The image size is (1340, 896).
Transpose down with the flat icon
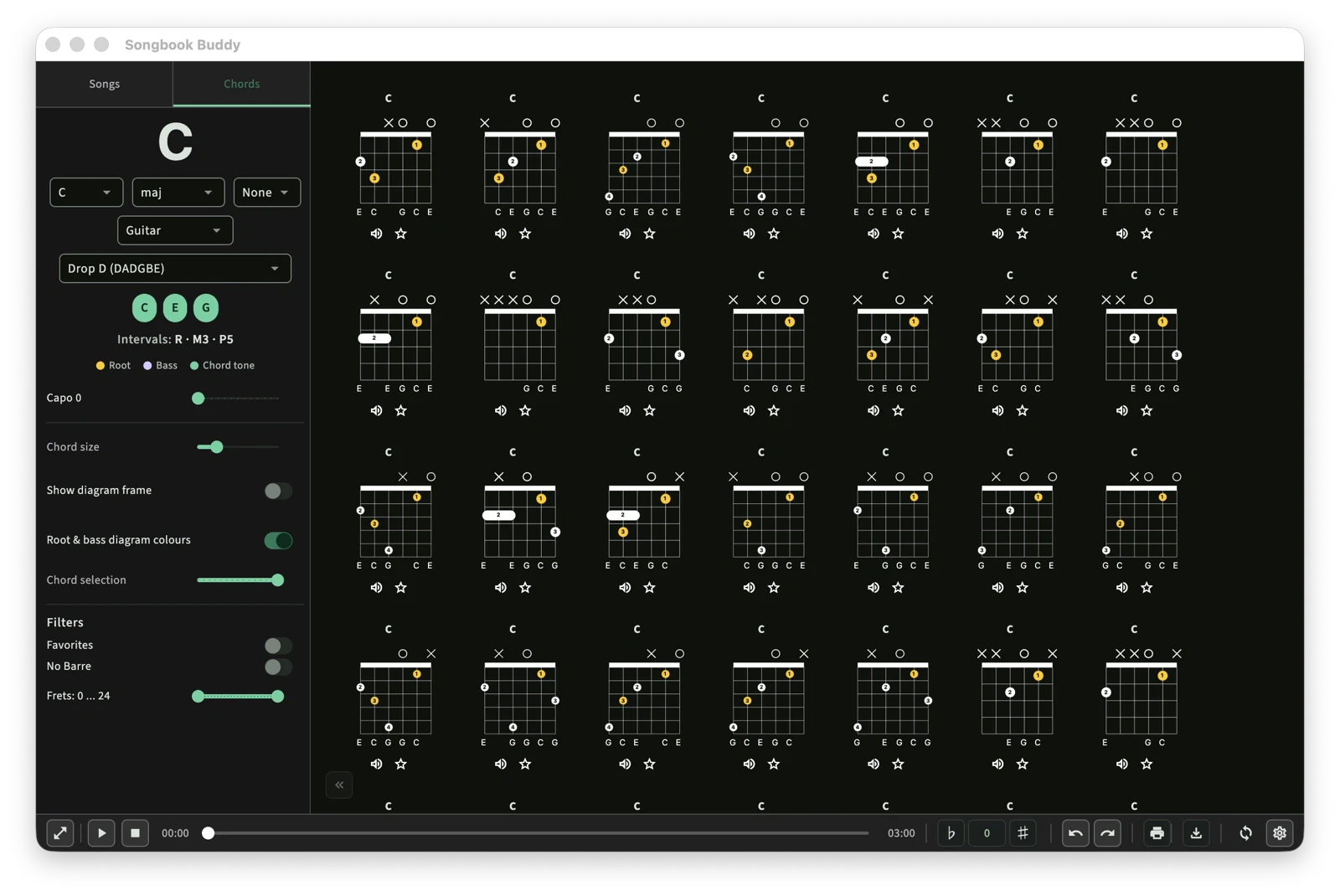(951, 833)
